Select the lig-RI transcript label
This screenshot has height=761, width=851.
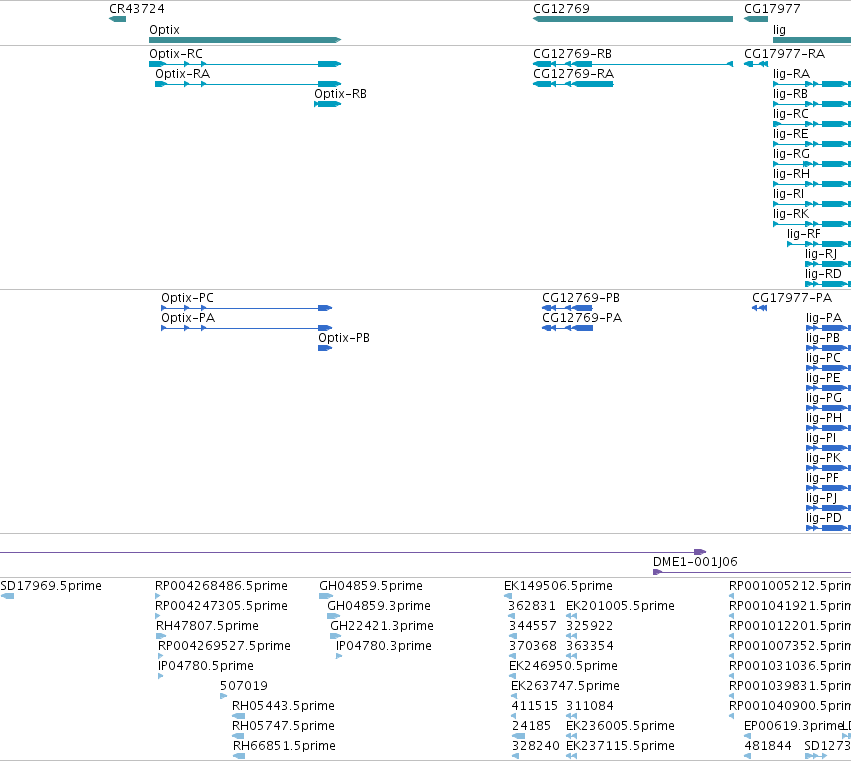[x=789, y=194]
